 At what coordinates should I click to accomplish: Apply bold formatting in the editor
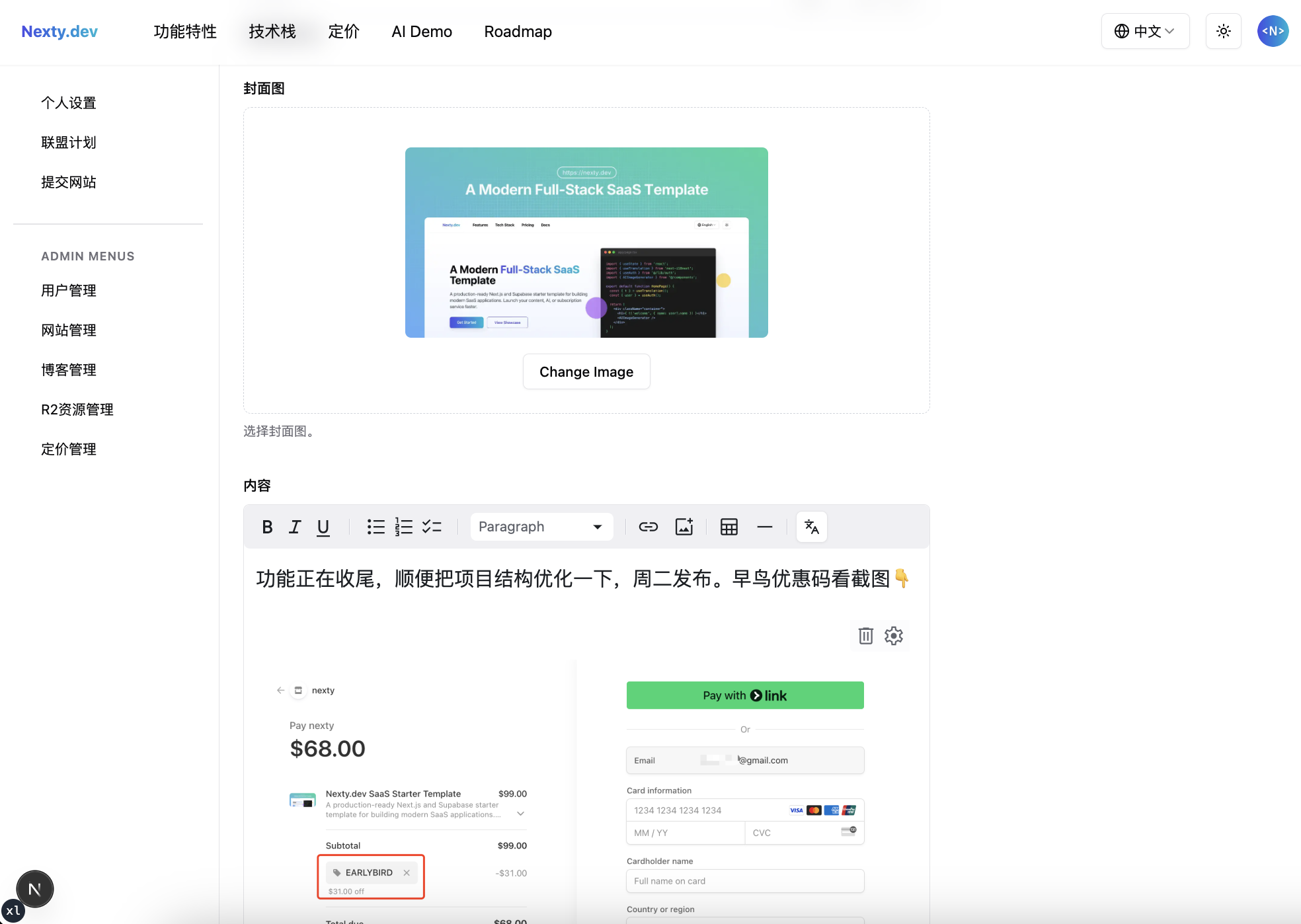pos(267,527)
